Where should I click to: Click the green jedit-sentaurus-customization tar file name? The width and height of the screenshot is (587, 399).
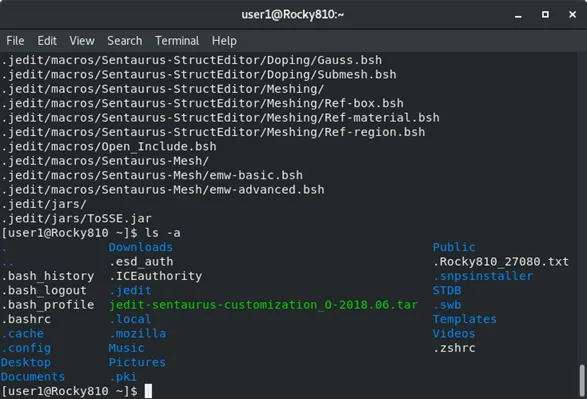[x=263, y=305]
